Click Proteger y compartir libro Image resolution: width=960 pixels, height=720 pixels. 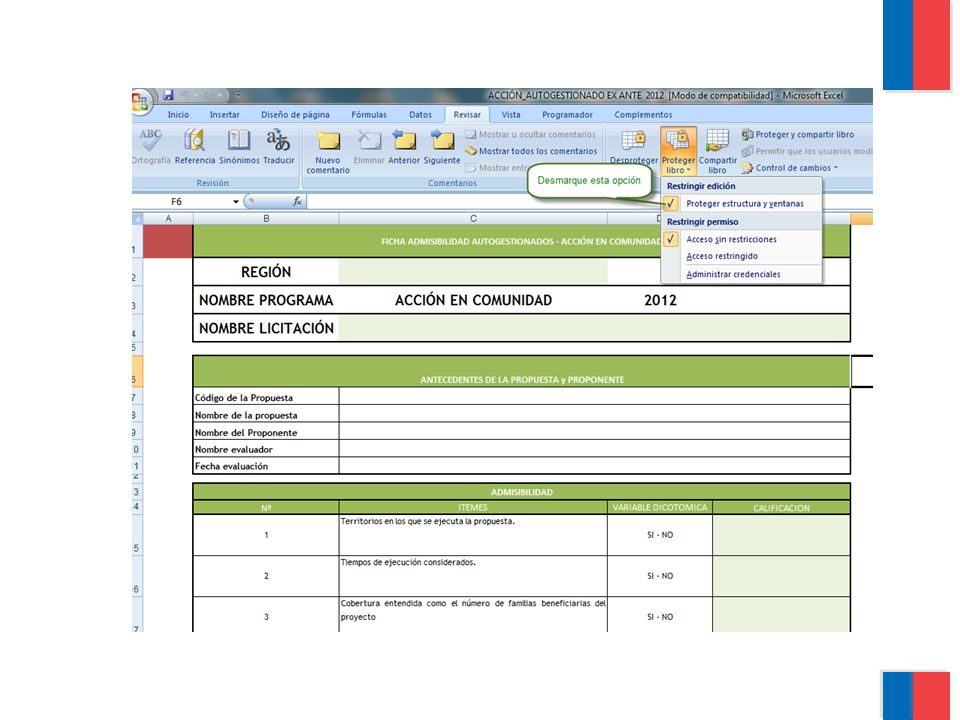(798, 134)
